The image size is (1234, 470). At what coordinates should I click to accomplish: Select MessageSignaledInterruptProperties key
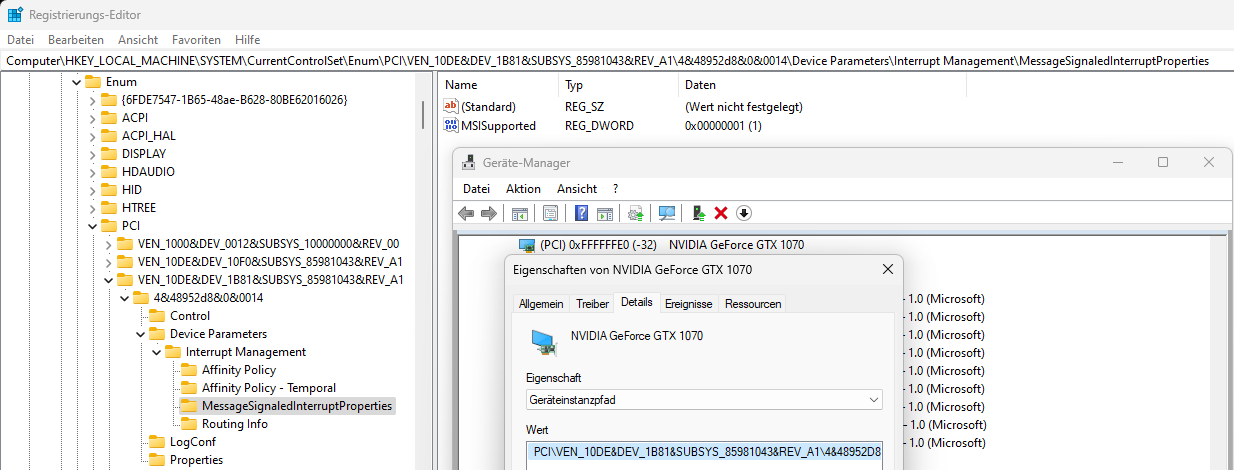point(297,405)
